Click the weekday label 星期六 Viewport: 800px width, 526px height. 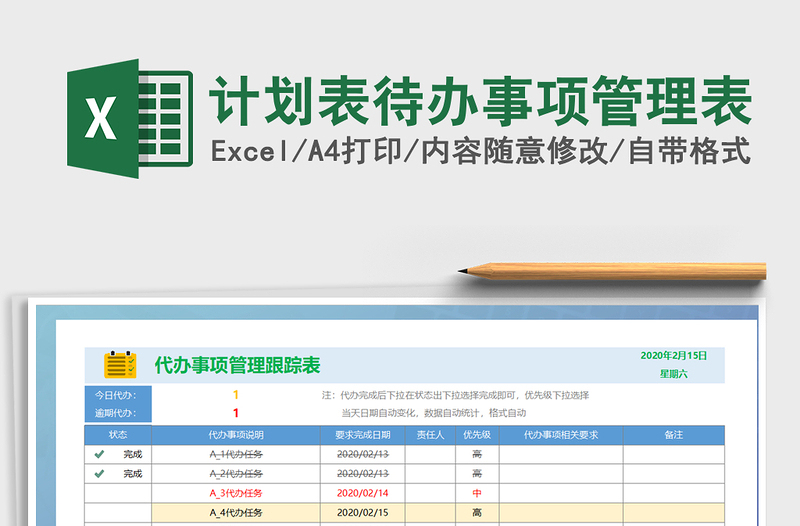[673, 374]
